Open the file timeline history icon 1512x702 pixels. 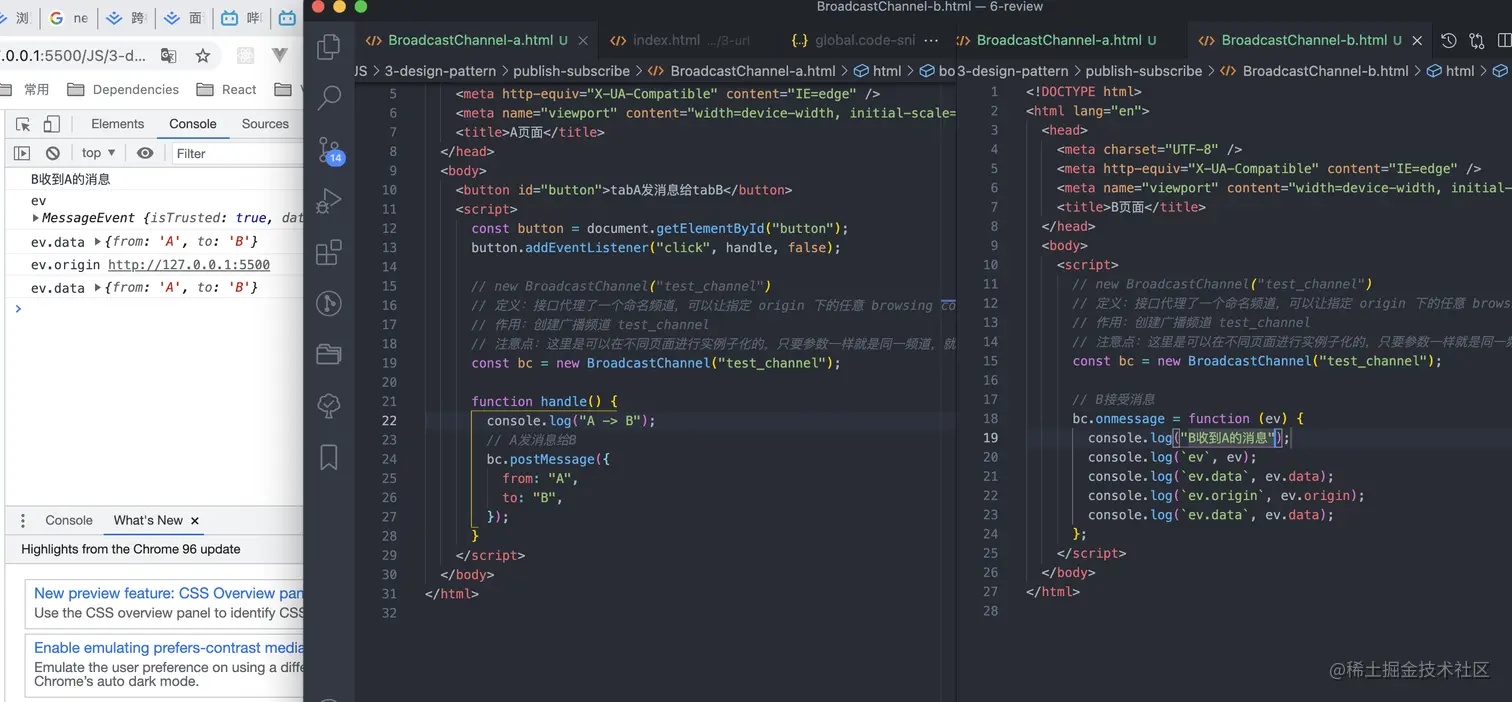point(1448,41)
